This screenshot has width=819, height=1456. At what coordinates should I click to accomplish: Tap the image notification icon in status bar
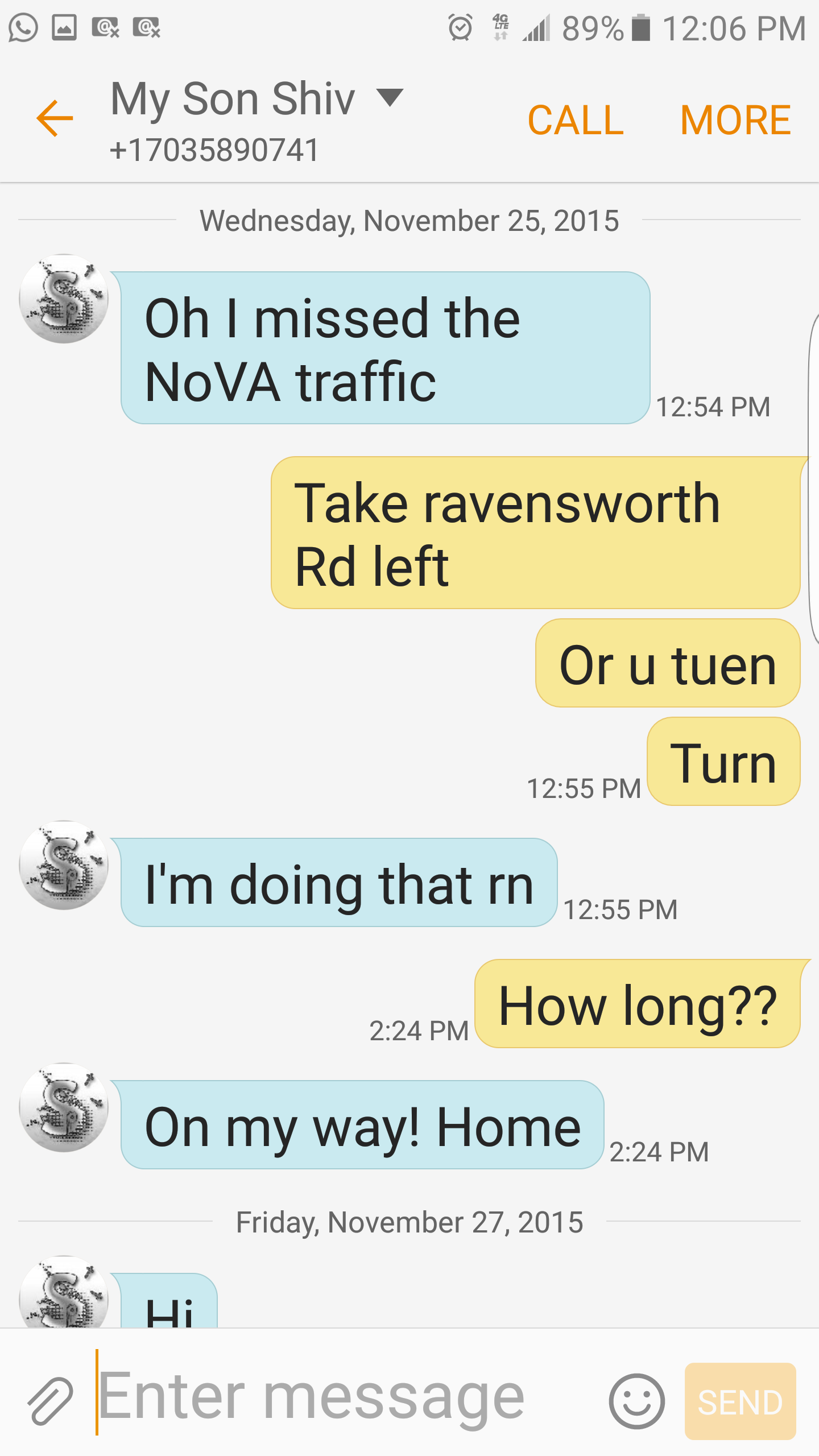point(64,27)
